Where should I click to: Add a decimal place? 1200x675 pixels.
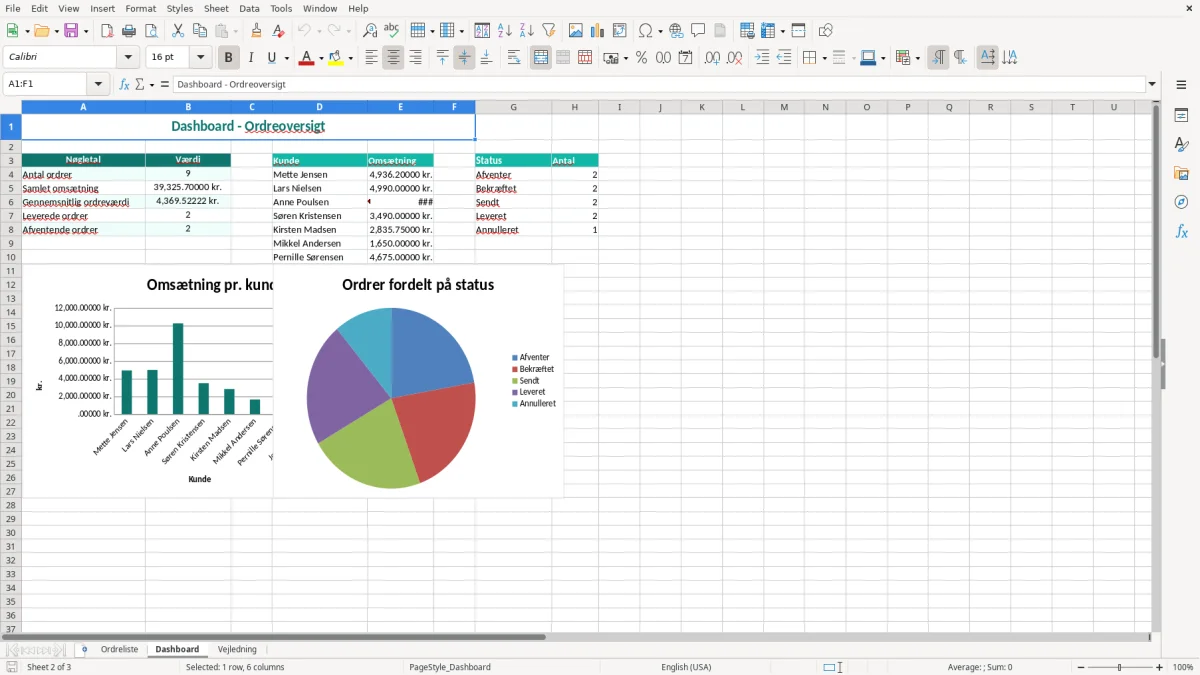coord(712,58)
